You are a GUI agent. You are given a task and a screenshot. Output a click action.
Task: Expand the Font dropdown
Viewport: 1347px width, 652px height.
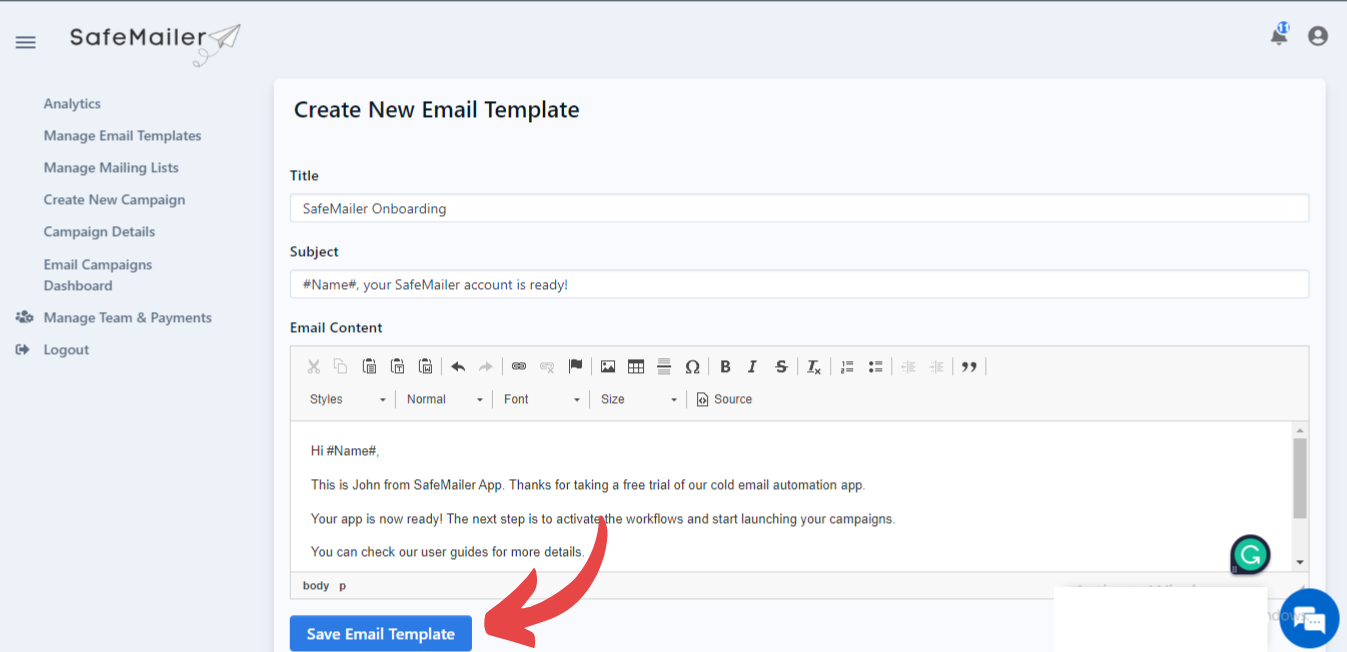pos(541,399)
